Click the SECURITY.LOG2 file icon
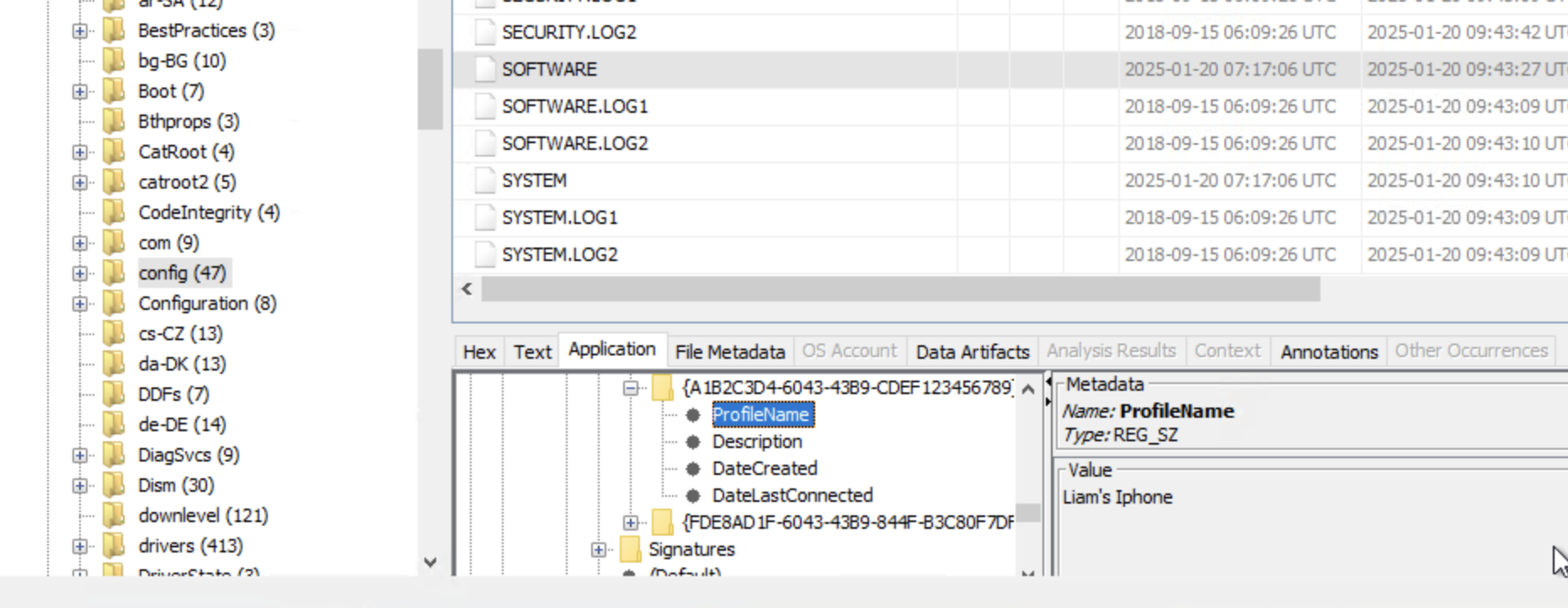The height and width of the screenshot is (608, 1568). pyautogui.click(x=484, y=32)
